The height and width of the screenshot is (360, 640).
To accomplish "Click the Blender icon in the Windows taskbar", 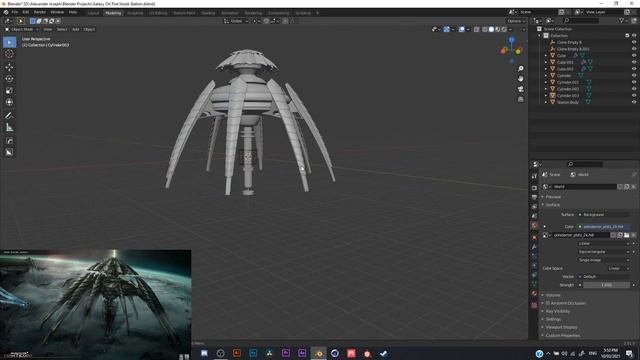I will 319,353.
